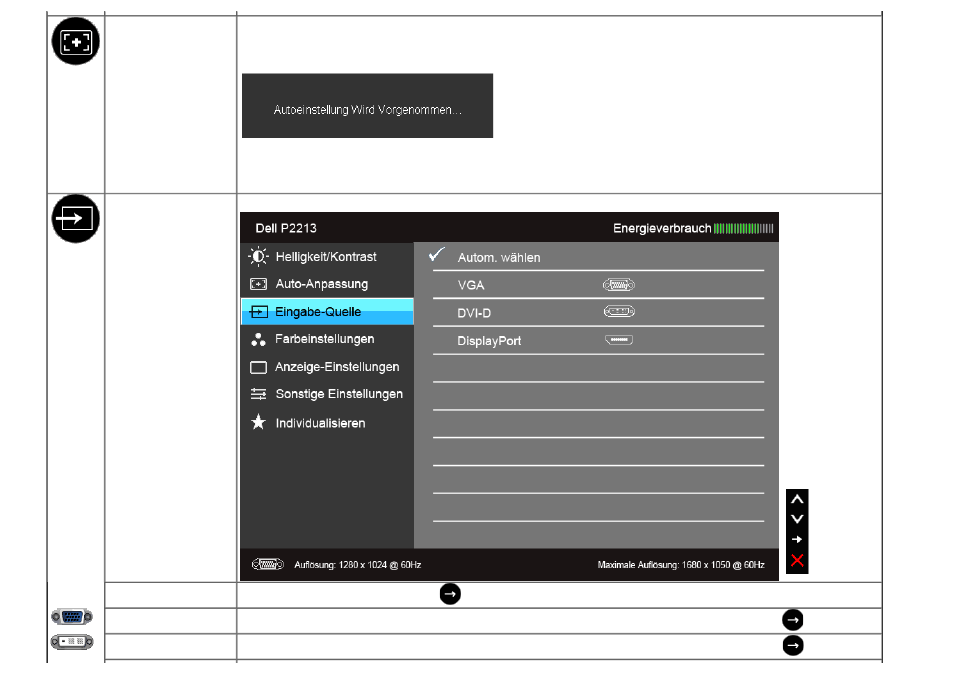Click the DVI connector icon in the DVI-D row
The height and width of the screenshot is (674, 954).
[619, 311]
